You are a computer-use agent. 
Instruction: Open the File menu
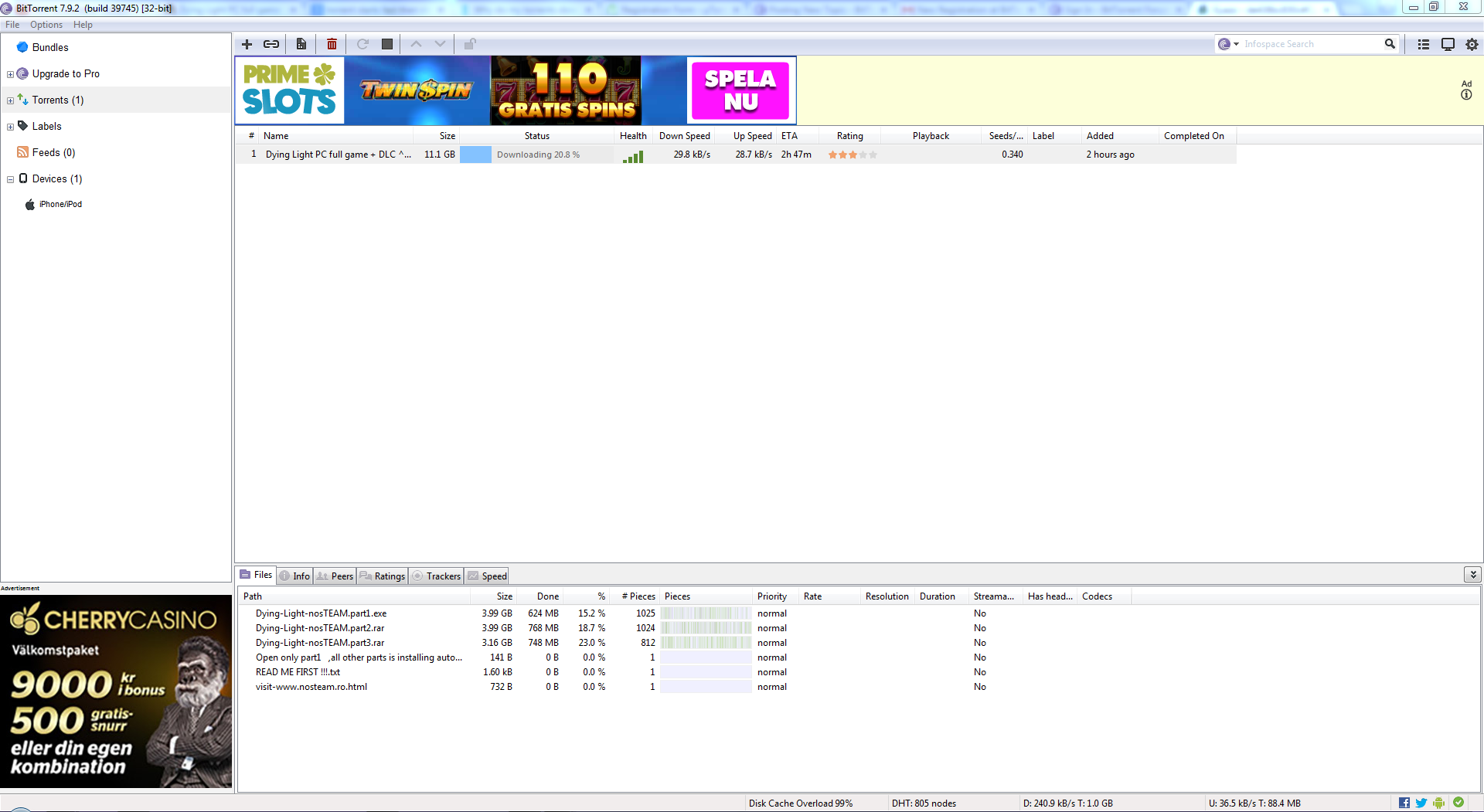pos(12,25)
